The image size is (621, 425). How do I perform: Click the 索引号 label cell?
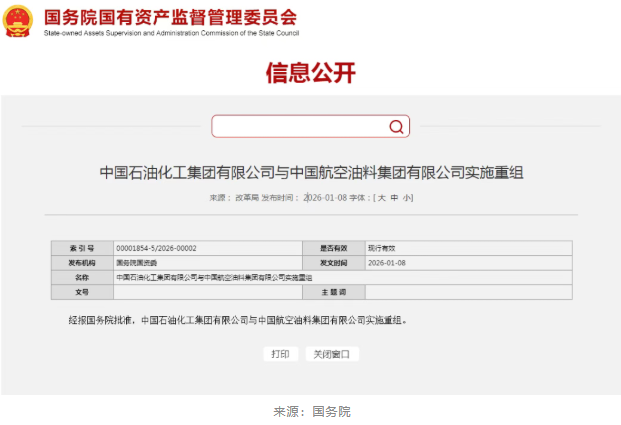pyautogui.click(x=82, y=247)
